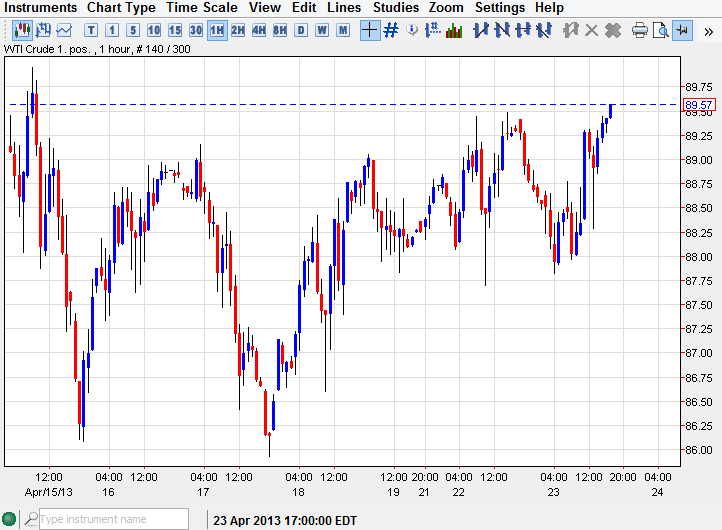722x530 pixels.
Task: Open the Studies menu
Action: [x=395, y=8]
